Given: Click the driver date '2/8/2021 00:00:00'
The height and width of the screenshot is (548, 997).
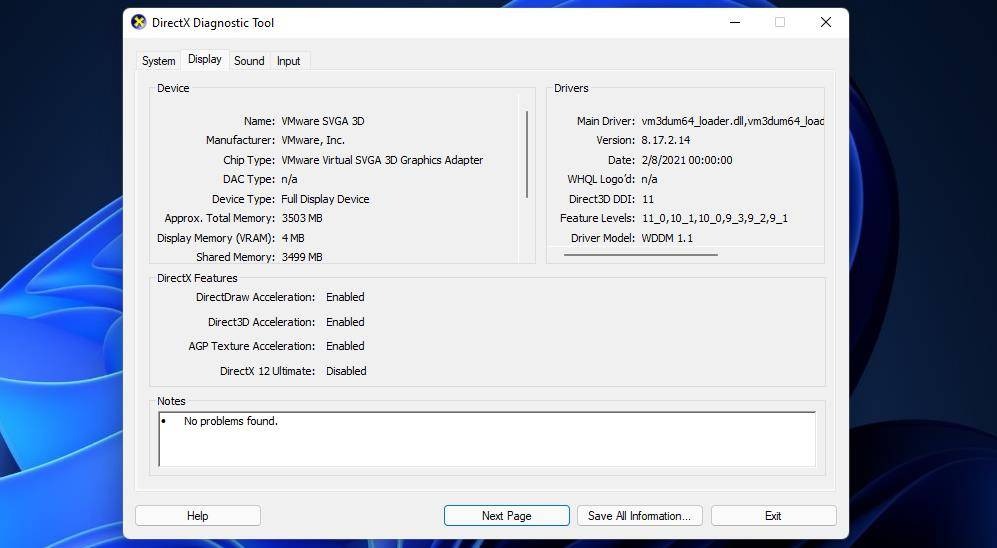Looking at the screenshot, I should (687, 160).
